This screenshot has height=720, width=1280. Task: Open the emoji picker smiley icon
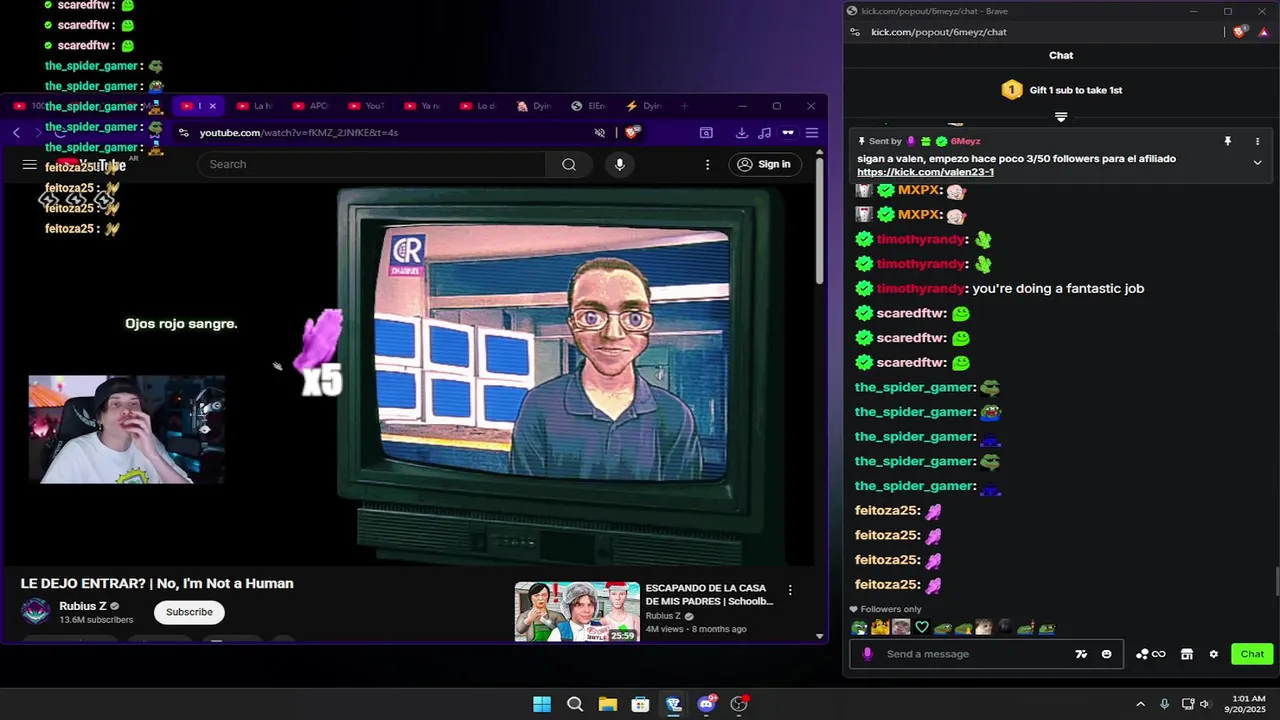(1106, 654)
